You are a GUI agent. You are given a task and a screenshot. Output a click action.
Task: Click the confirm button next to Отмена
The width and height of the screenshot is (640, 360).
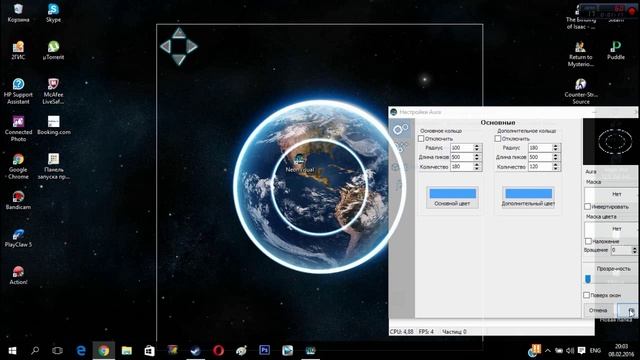click(628, 310)
